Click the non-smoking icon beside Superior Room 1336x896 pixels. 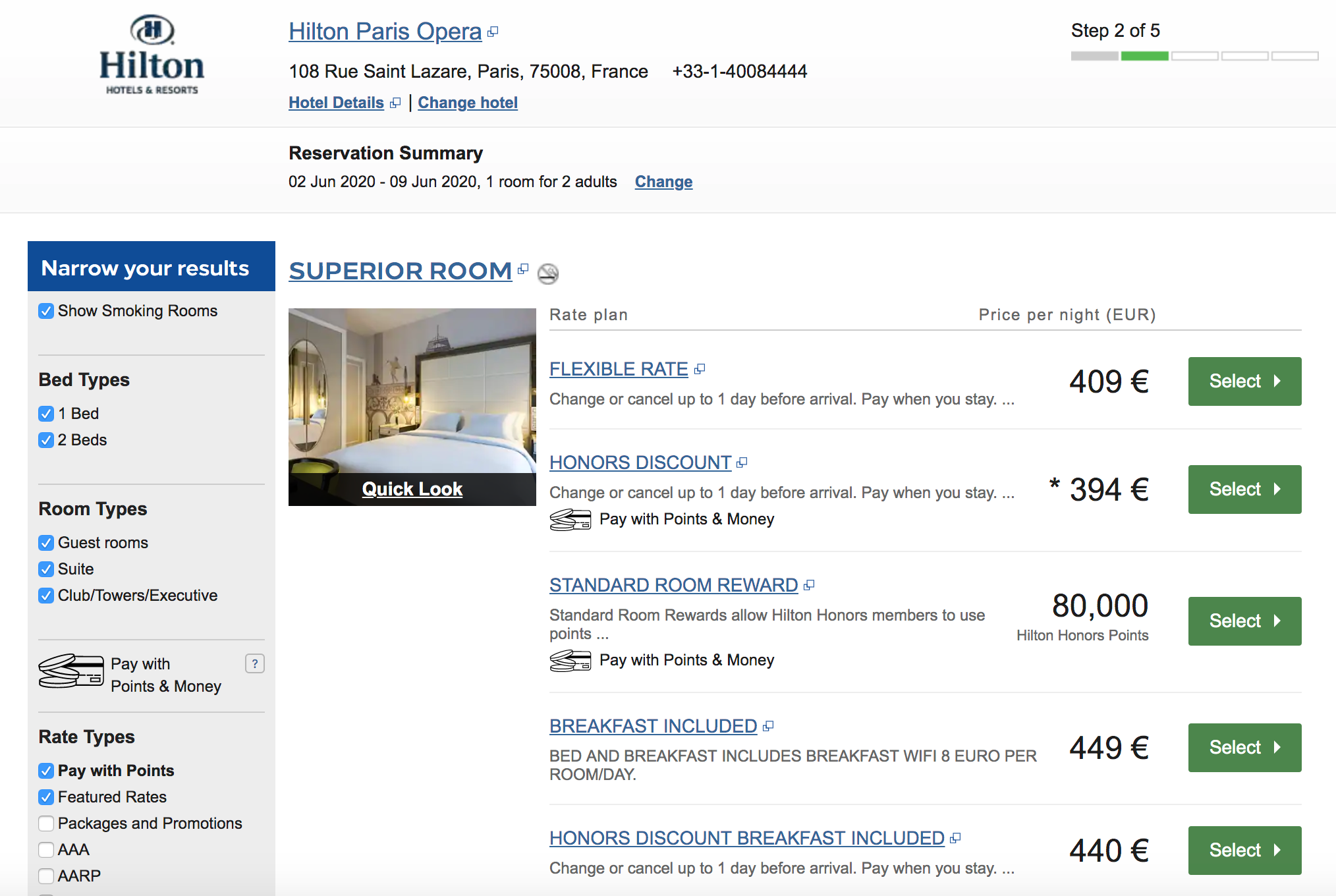click(547, 273)
